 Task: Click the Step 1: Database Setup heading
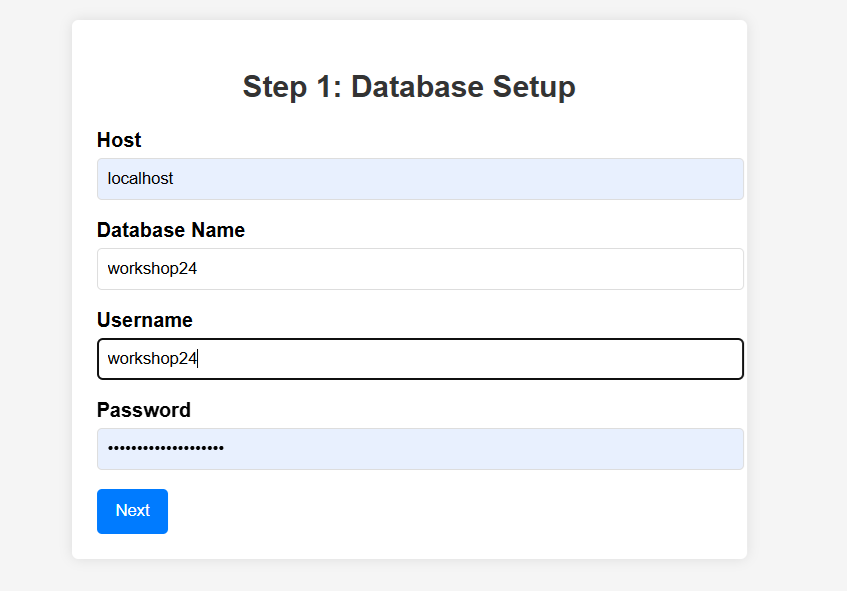coord(409,87)
